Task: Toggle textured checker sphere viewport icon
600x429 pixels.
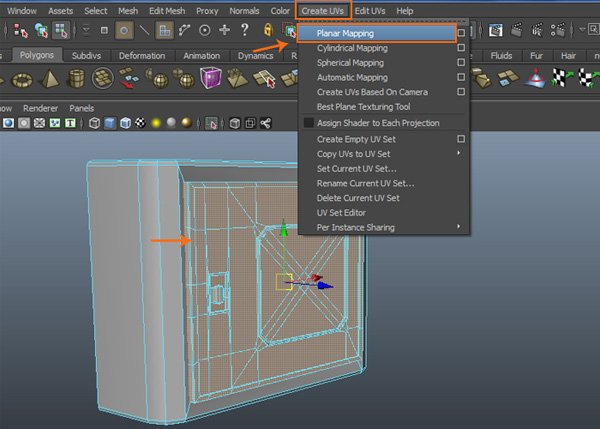Action: click(140, 123)
